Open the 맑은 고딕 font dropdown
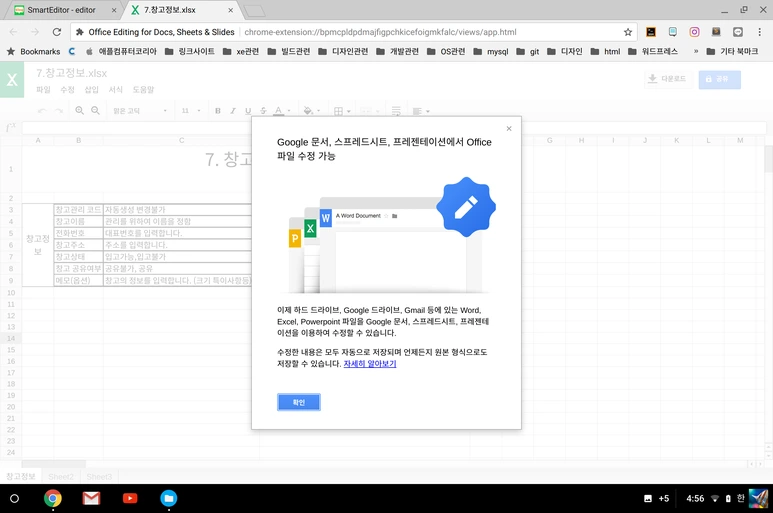 pos(140,111)
